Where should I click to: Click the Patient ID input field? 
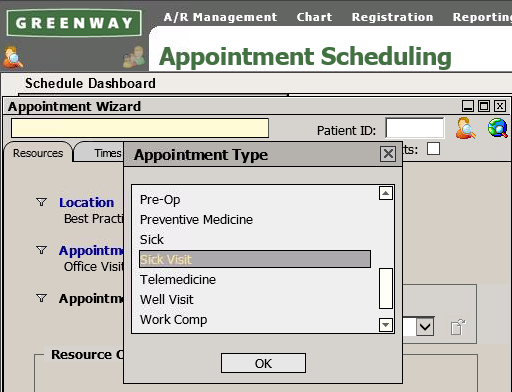[x=415, y=128]
